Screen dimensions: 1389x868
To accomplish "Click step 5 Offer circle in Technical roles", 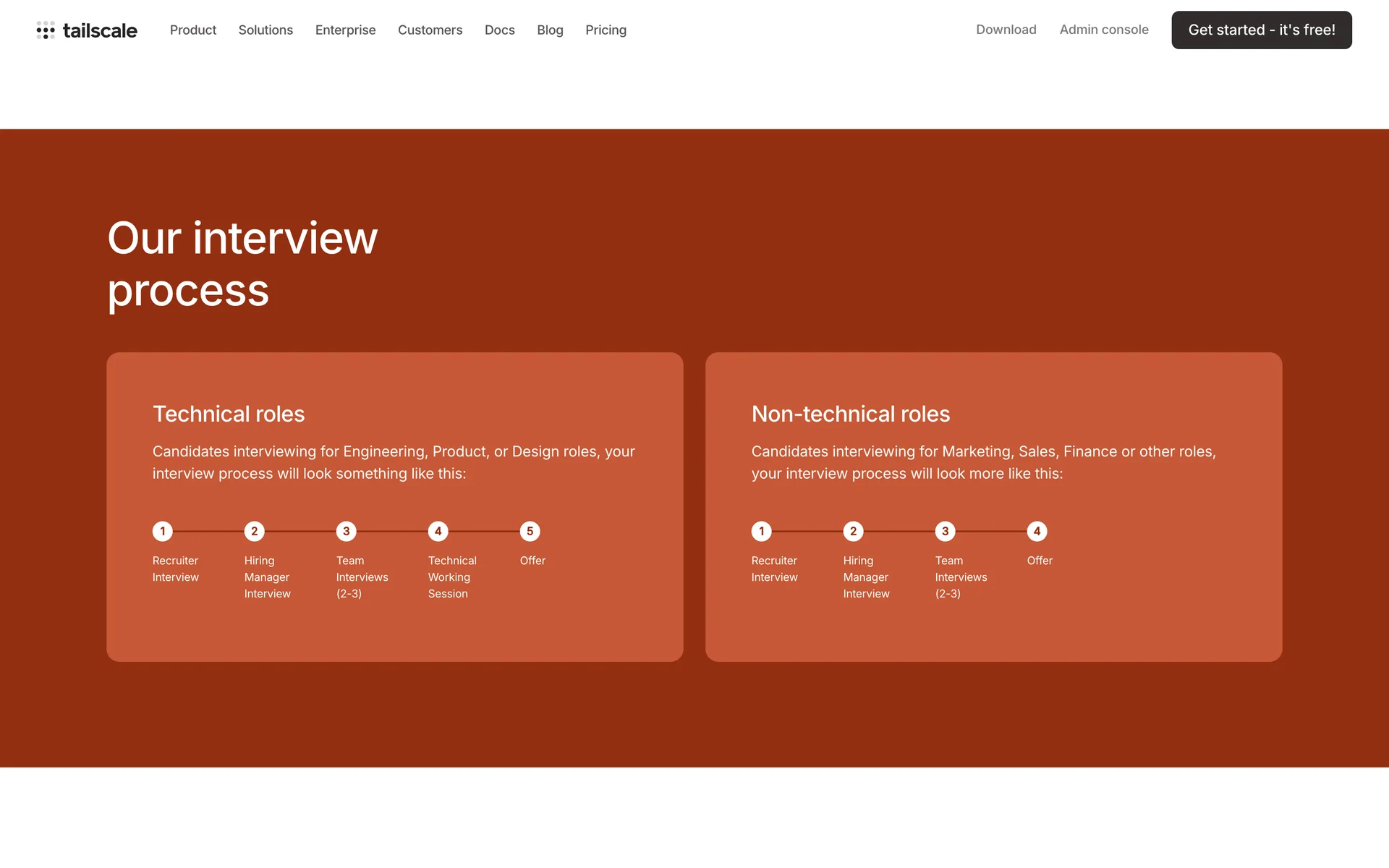I will [530, 532].
